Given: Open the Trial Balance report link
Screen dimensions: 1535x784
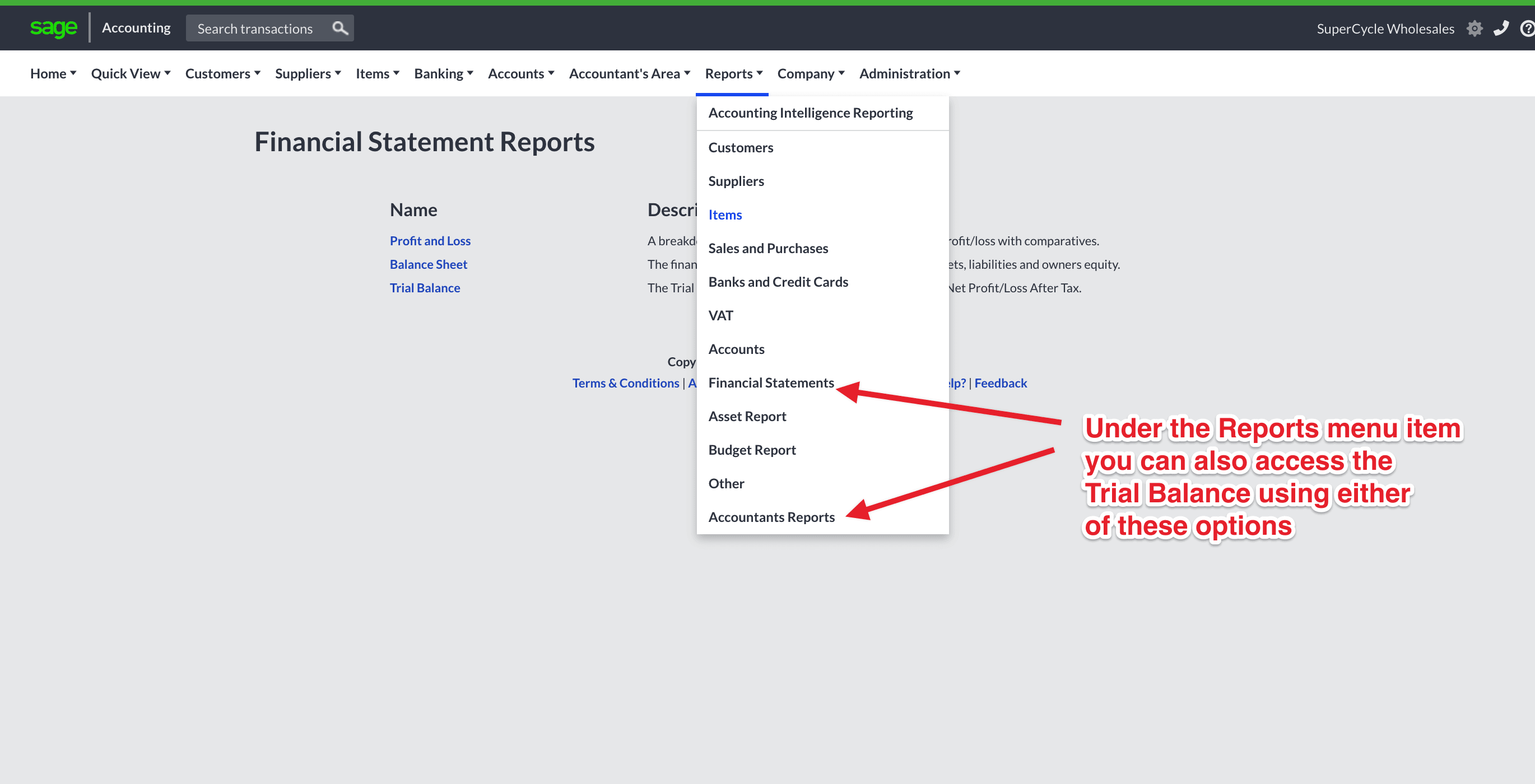Looking at the screenshot, I should (x=424, y=288).
